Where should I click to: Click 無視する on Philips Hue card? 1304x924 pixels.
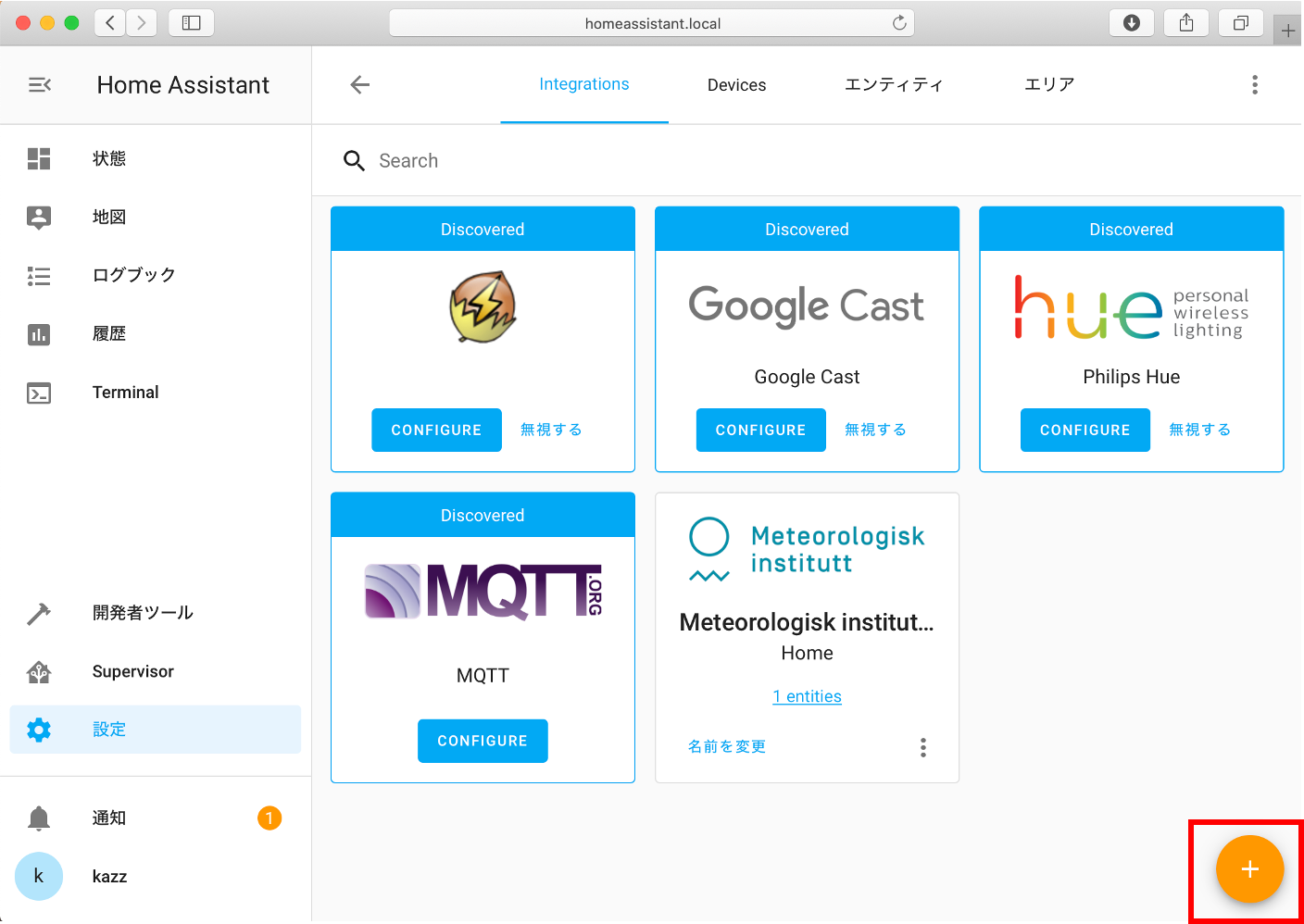(1199, 430)
